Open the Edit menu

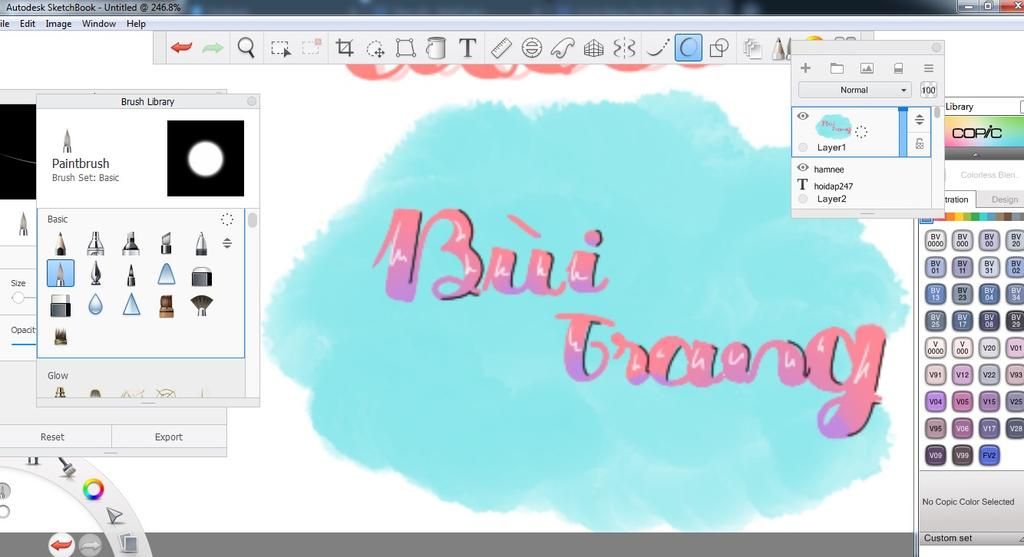point(27,24)
